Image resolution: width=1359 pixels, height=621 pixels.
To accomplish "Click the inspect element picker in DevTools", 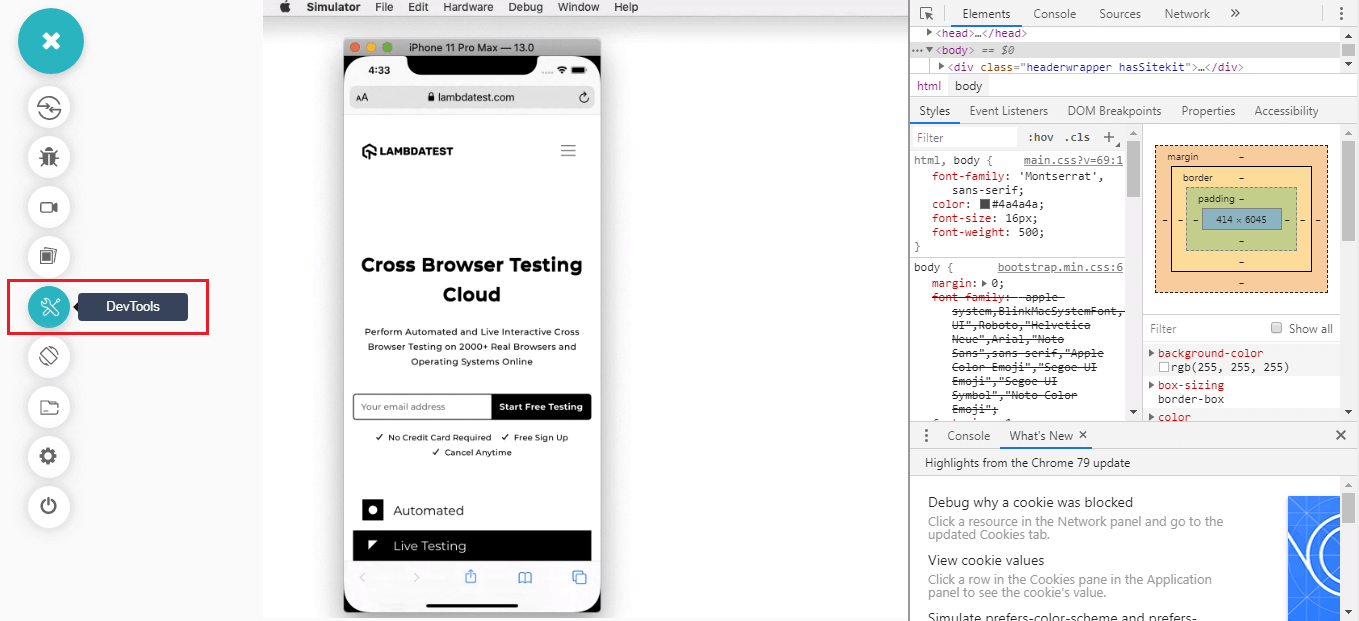I will click(927, 14).
